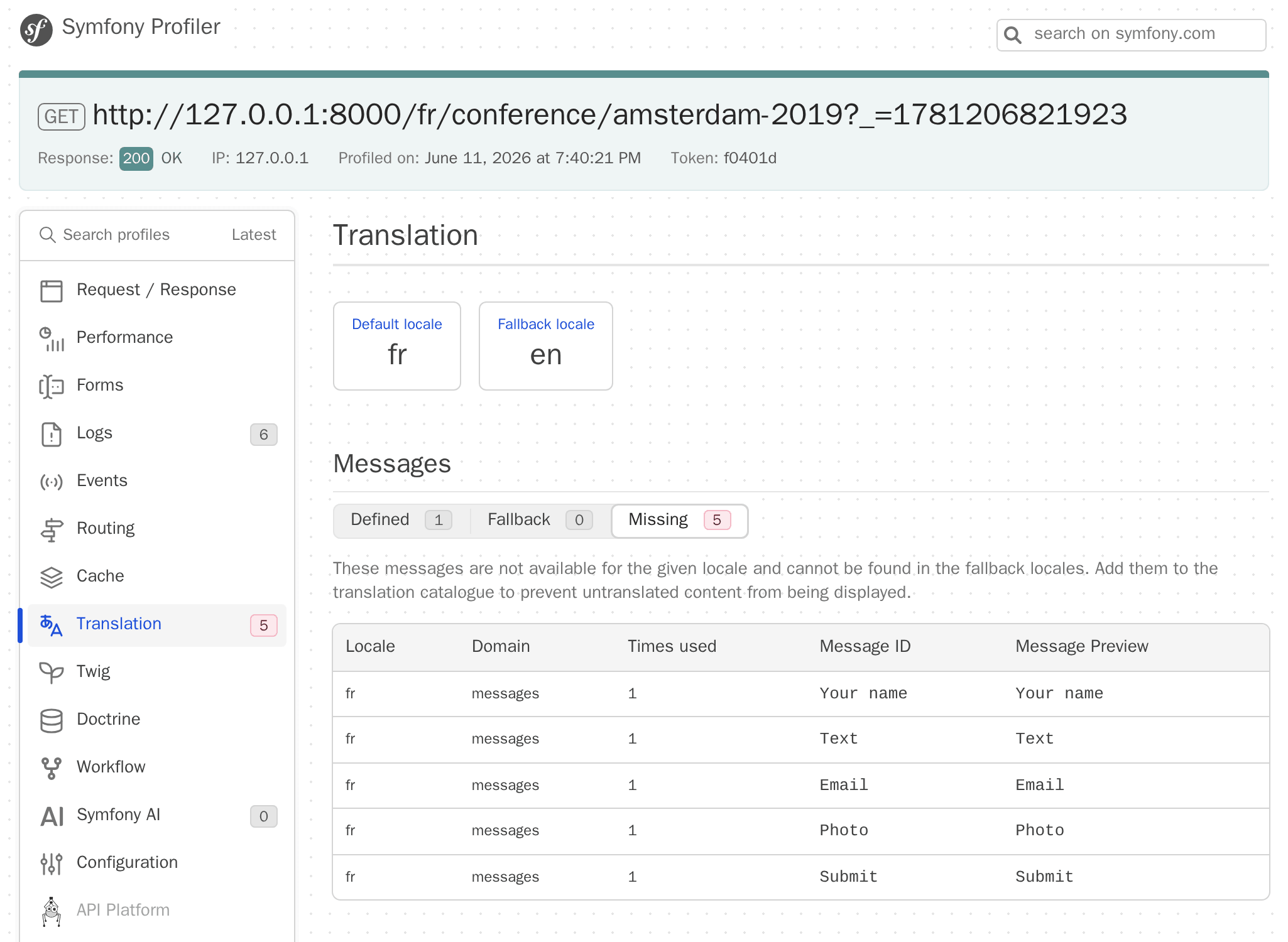Screen dimensions: 1288x942
Task: Click the Symfony AI count badge 0
Action: coord(264,816)
